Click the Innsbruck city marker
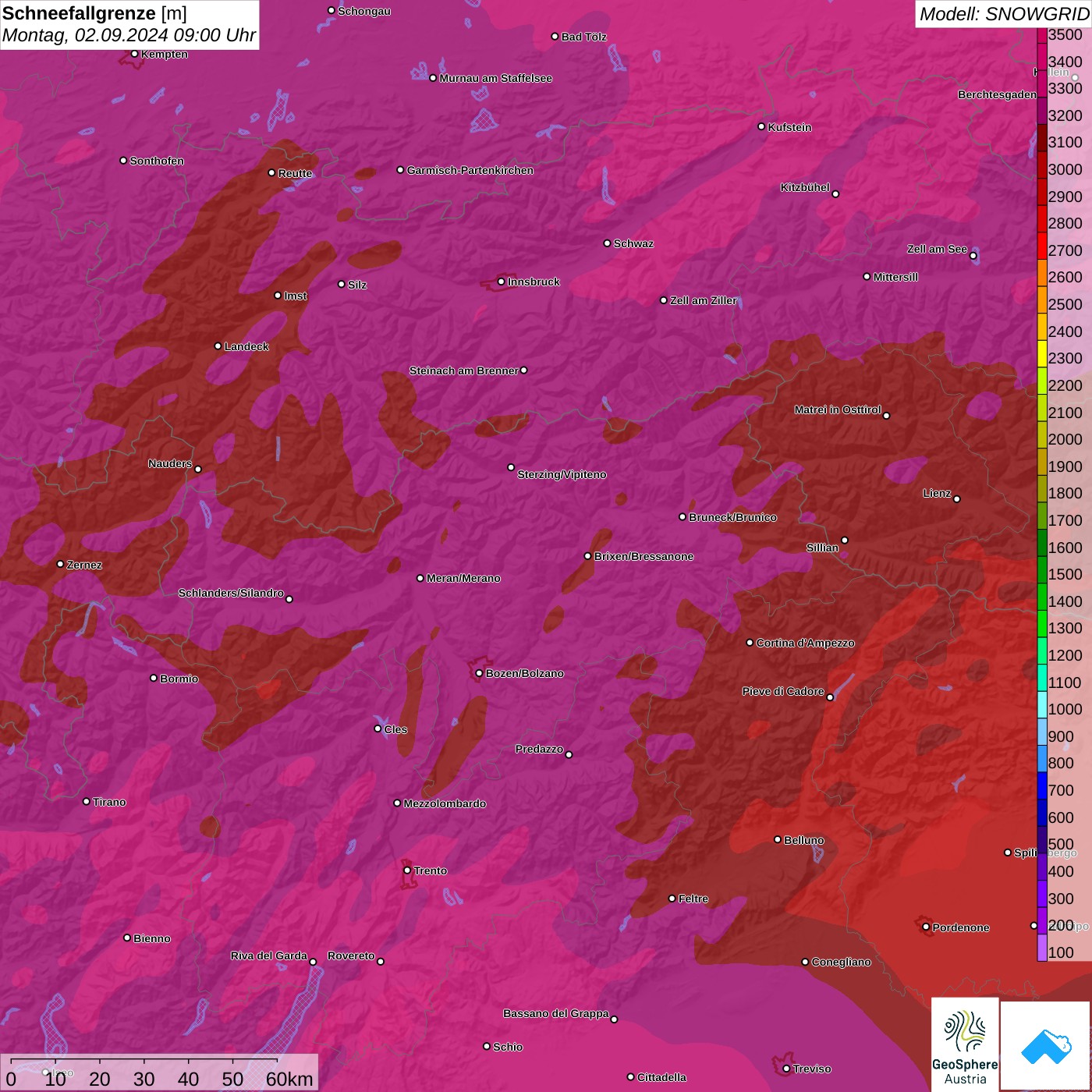Viewport: 1092px width, 1092px height. point(502,282)
